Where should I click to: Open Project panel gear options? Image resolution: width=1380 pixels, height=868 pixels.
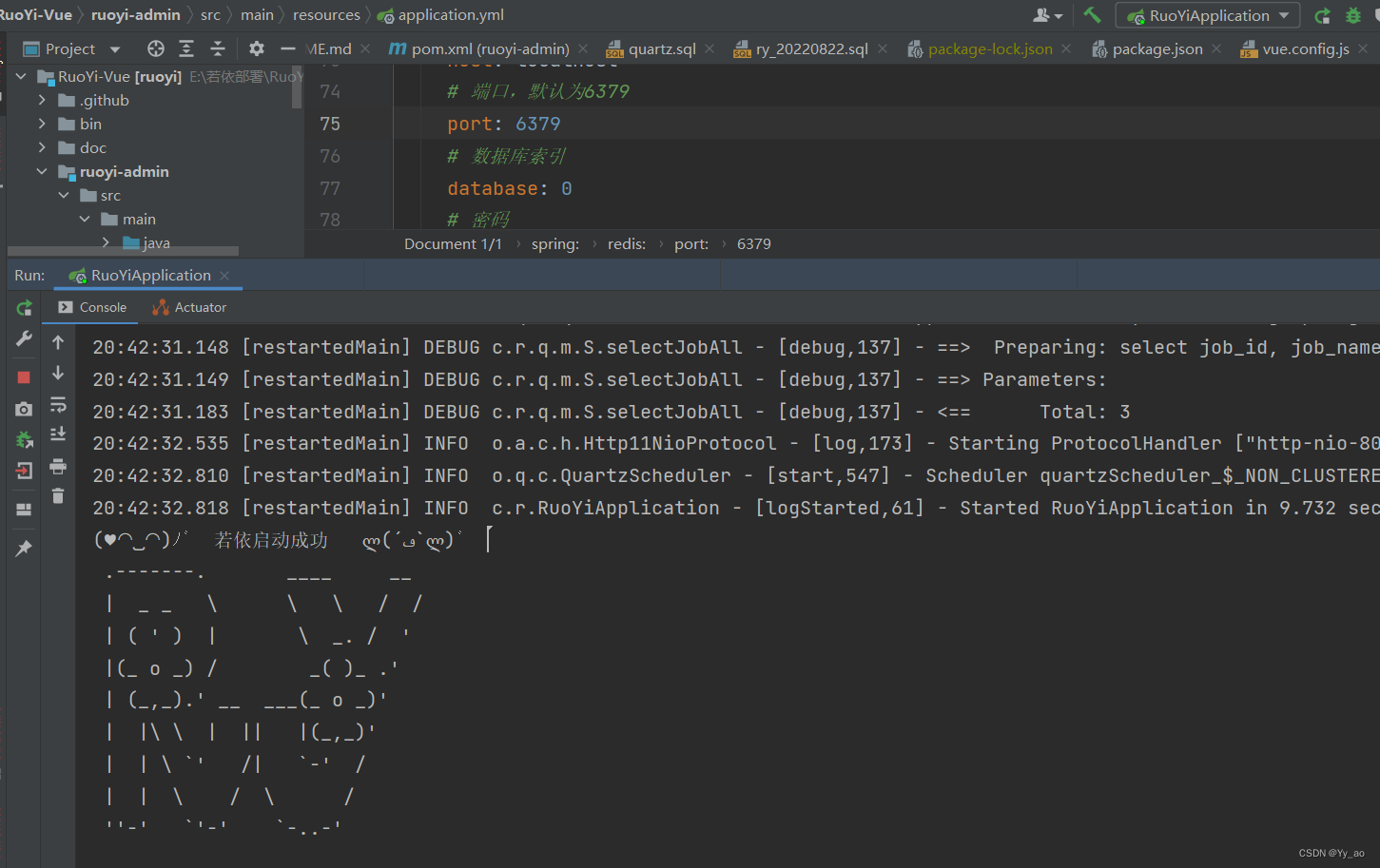(x=257, y=48)
